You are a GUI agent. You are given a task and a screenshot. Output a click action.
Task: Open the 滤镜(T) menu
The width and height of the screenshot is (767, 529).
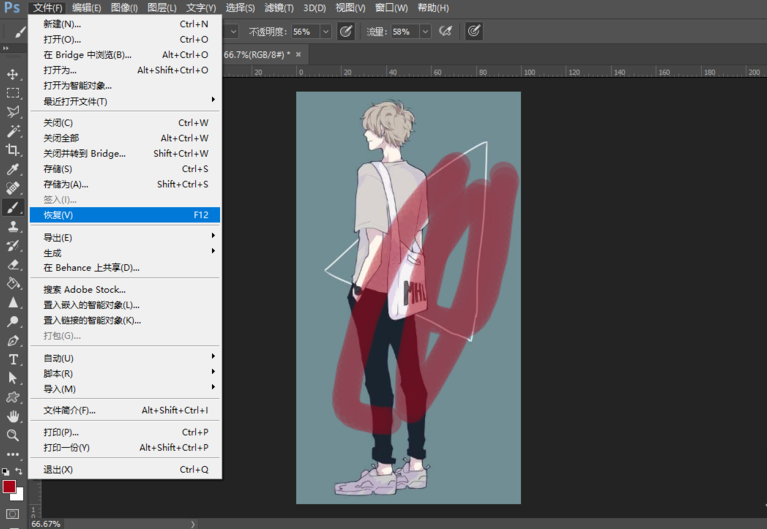(279, 8)
